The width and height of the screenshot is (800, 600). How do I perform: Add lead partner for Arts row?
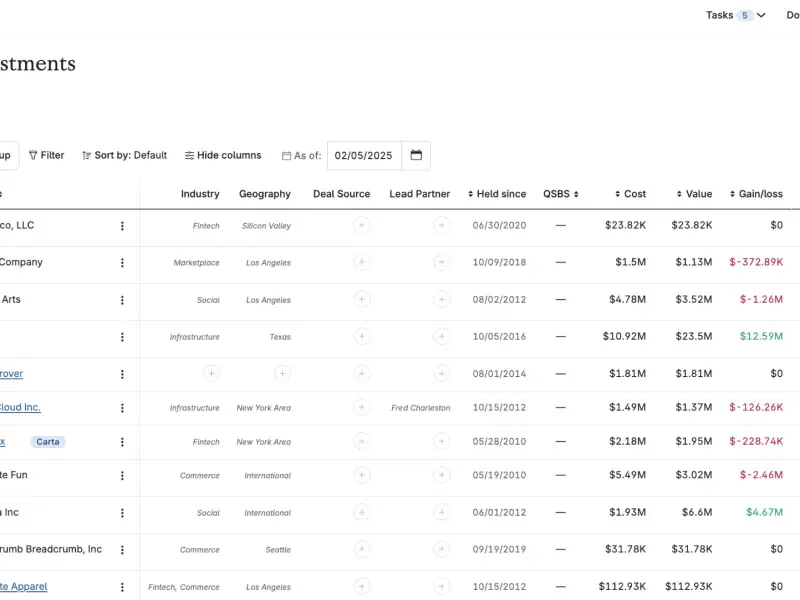[441, 299]
